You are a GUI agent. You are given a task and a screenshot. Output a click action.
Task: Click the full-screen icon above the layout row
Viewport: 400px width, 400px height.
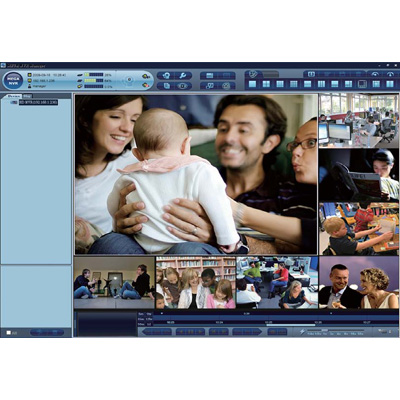tap(311, 74)
